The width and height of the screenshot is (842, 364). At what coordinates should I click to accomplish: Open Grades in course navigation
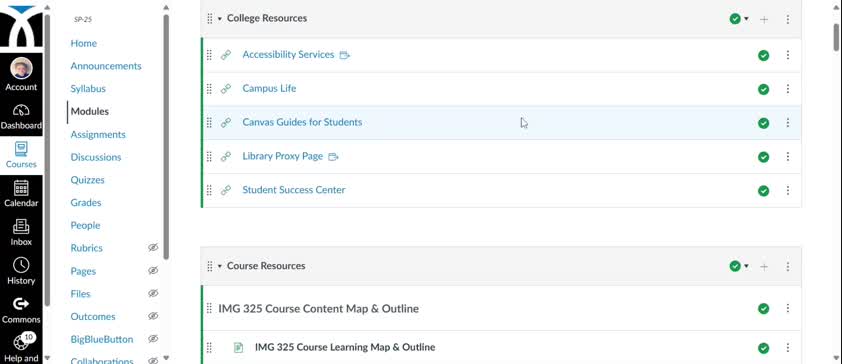pos(86,202)
